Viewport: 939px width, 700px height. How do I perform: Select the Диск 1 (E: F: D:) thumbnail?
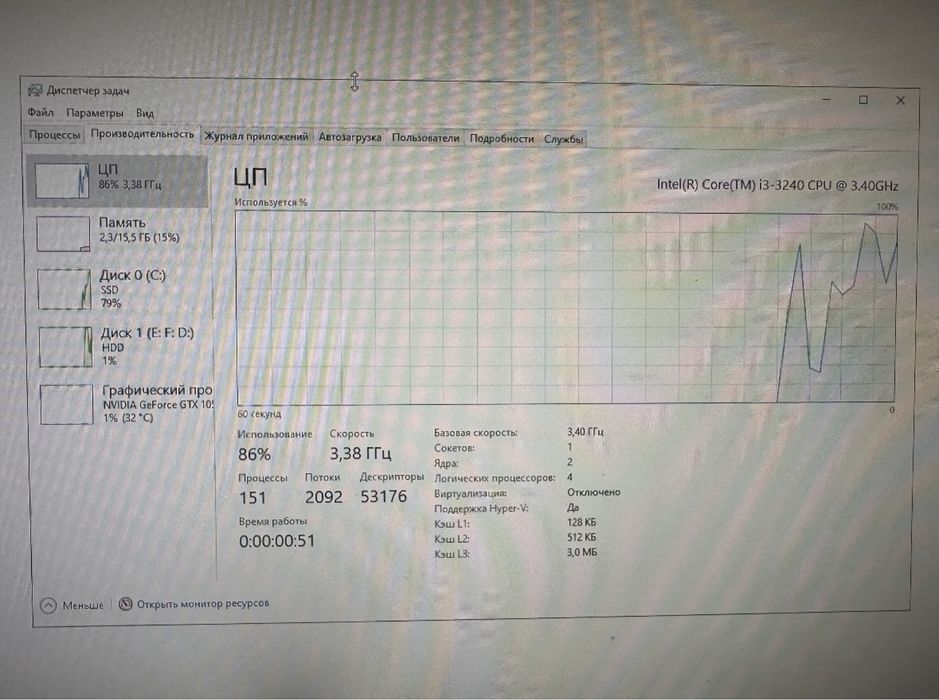pos(66,347)
